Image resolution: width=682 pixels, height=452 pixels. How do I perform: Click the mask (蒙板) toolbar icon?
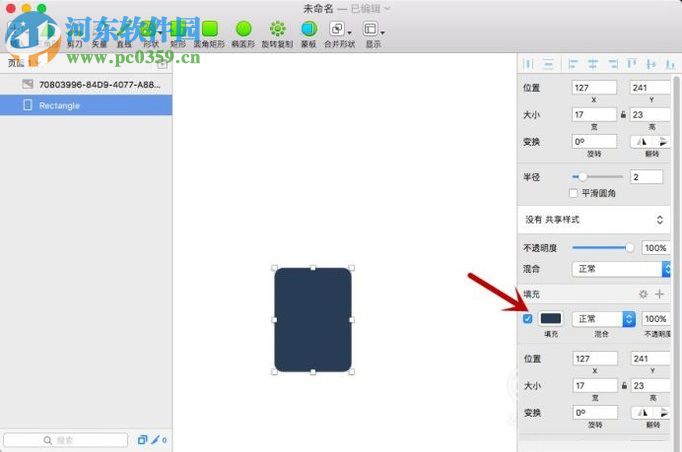click(309, 29)
